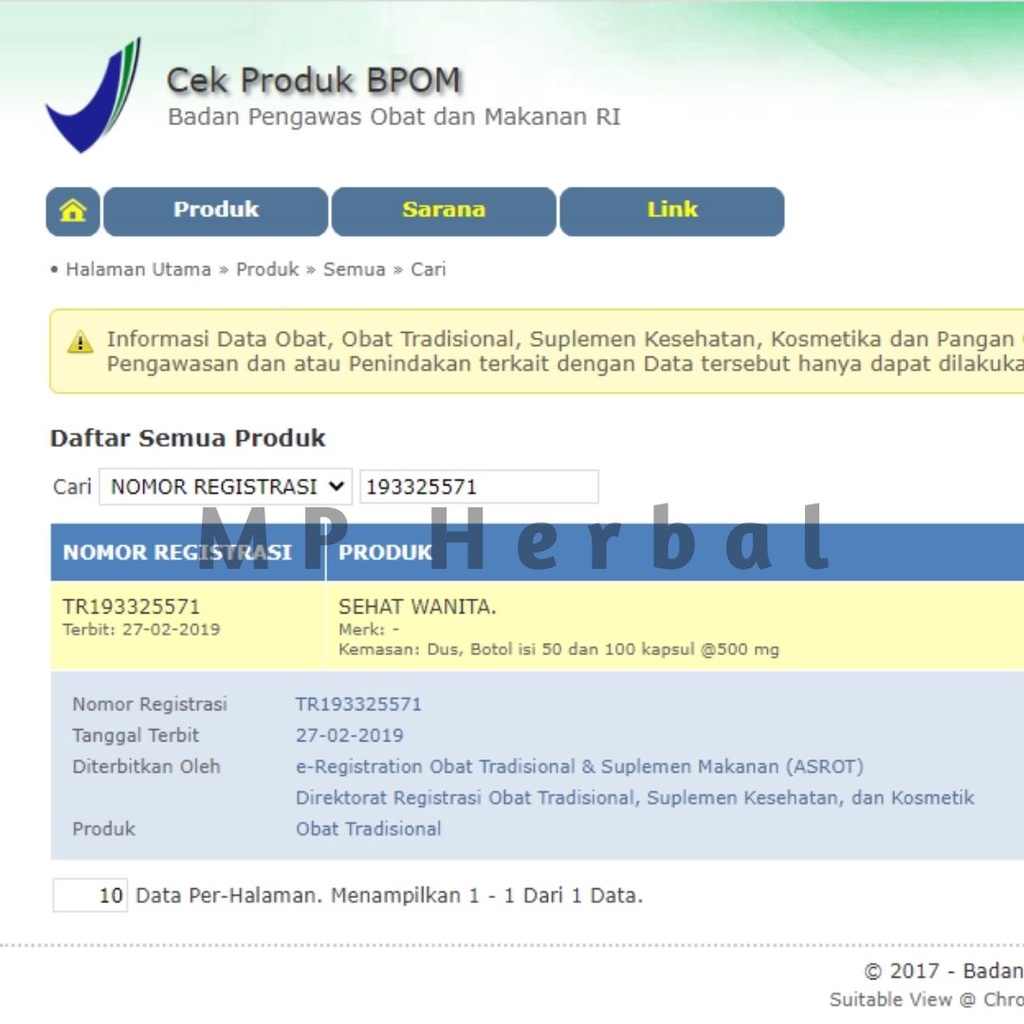Image resolution: width=1024 pixels, height=1024 pixels.
Task: Click the Diterbitkan Oleh label
Action: pos(146,767)
